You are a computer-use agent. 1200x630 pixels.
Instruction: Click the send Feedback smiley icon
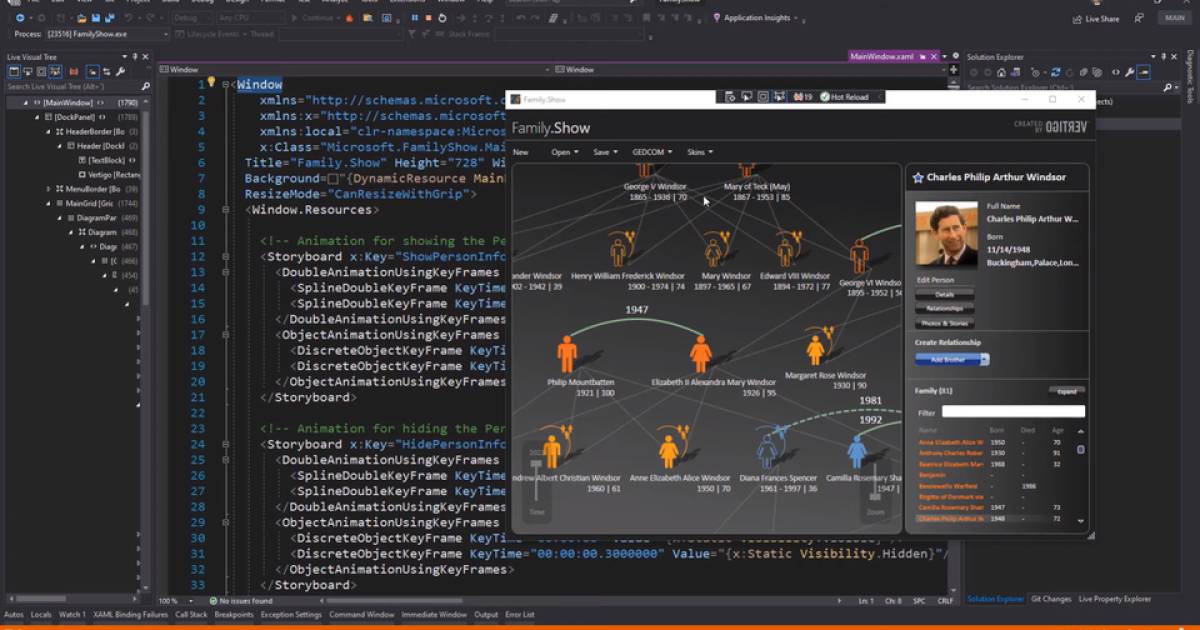point(1140,17)
